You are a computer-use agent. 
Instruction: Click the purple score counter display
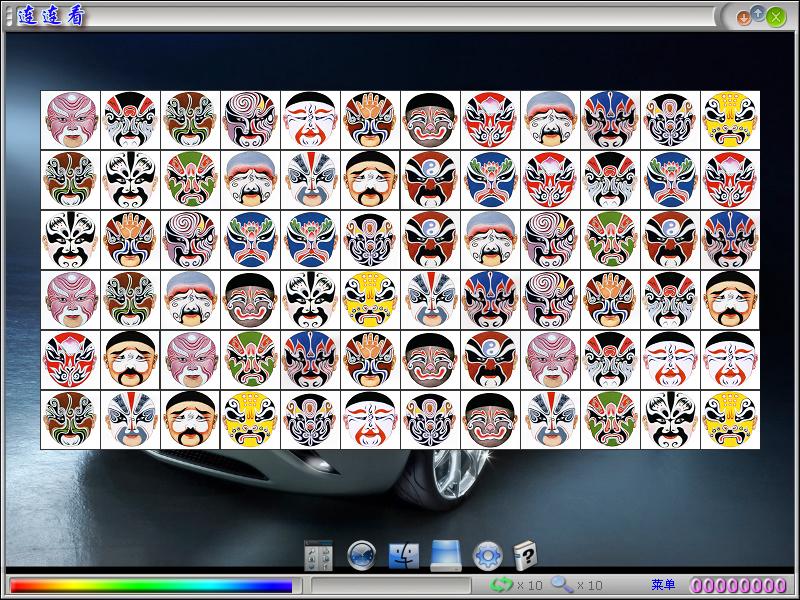(738, 585)
